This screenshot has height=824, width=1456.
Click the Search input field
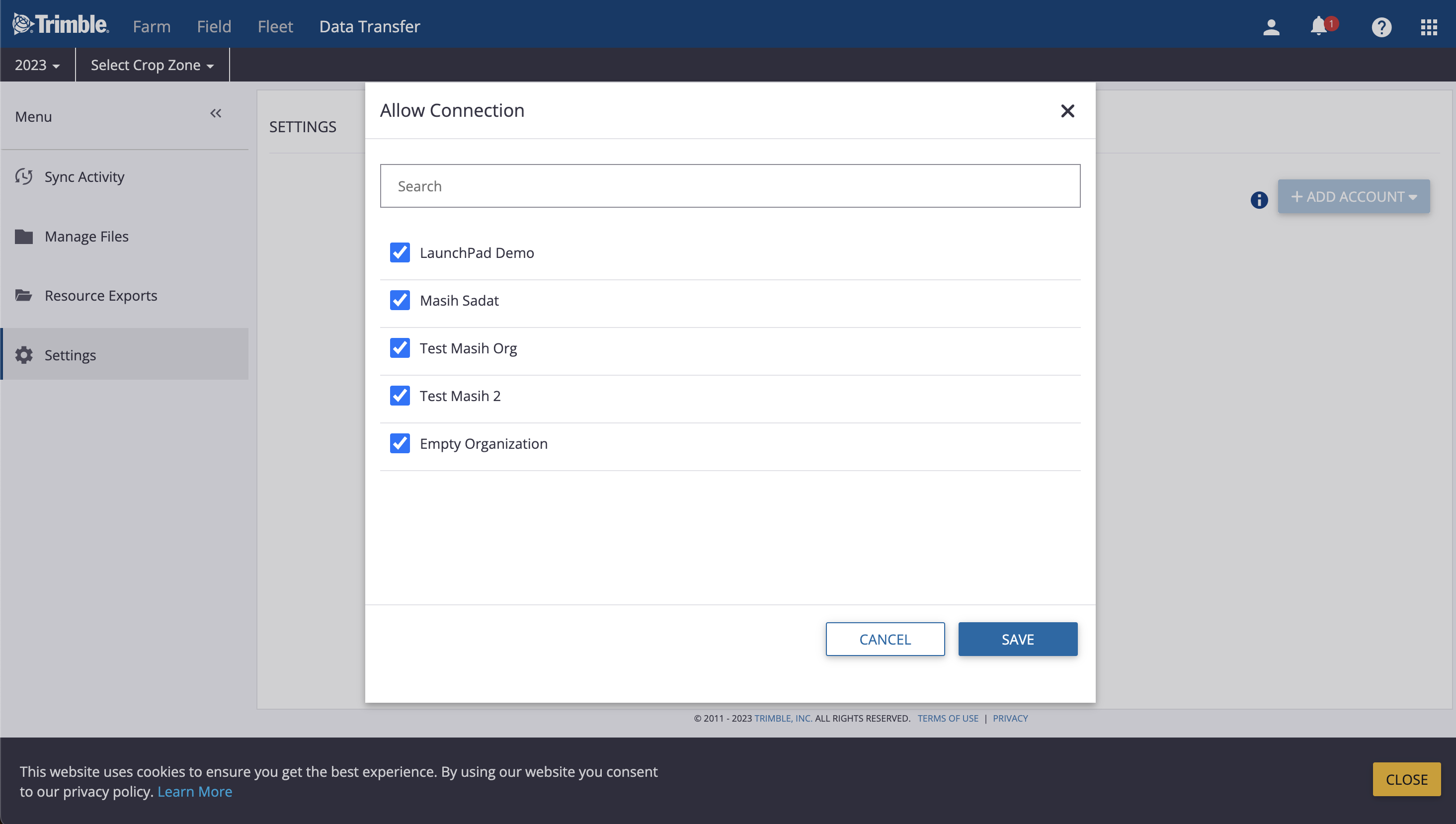pos(730,186)
